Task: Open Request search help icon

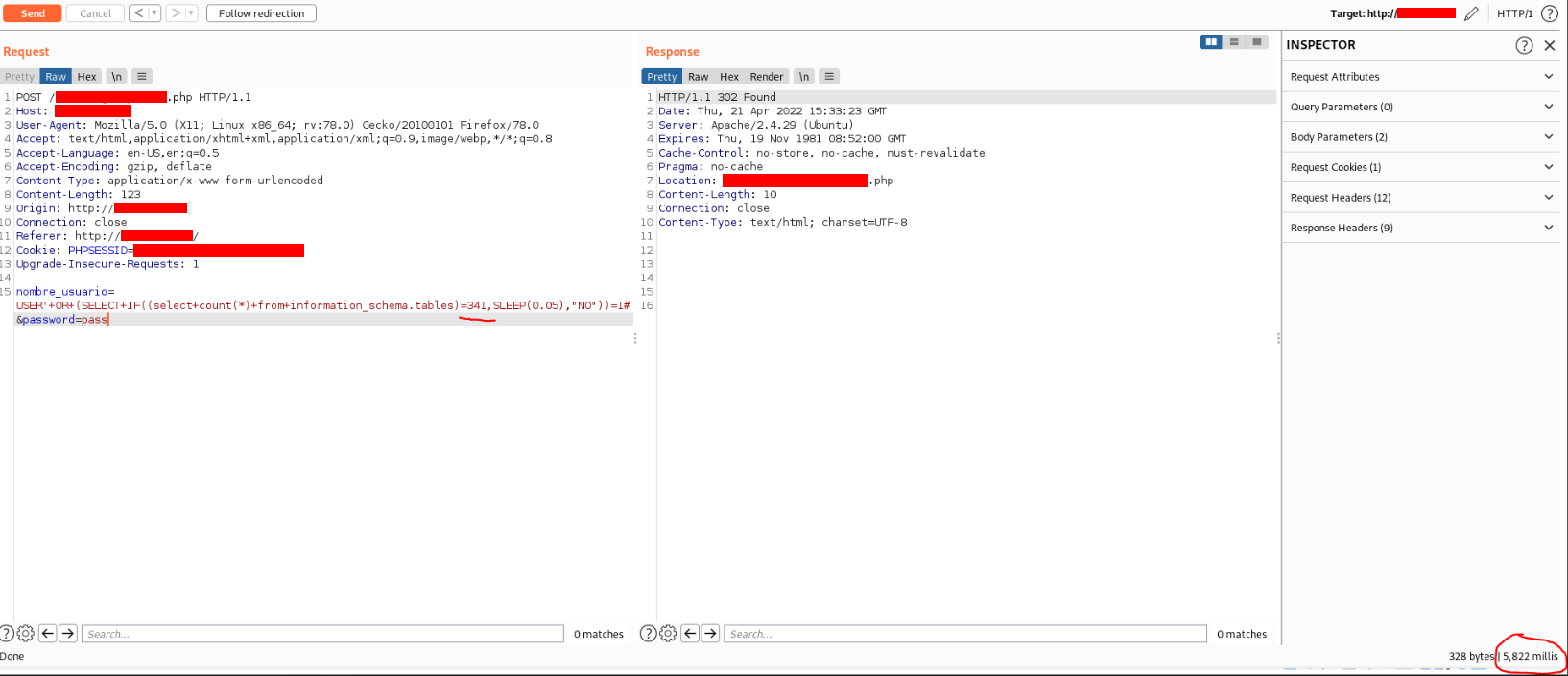Action: 6,634
